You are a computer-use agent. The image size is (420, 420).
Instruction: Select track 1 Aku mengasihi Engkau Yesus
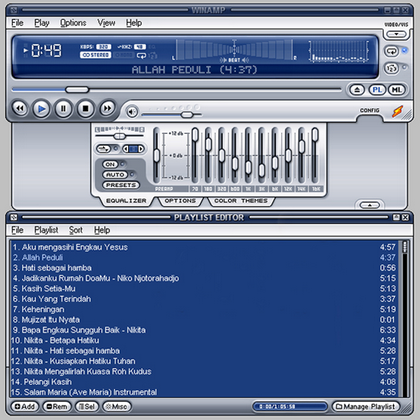point(204,247)
